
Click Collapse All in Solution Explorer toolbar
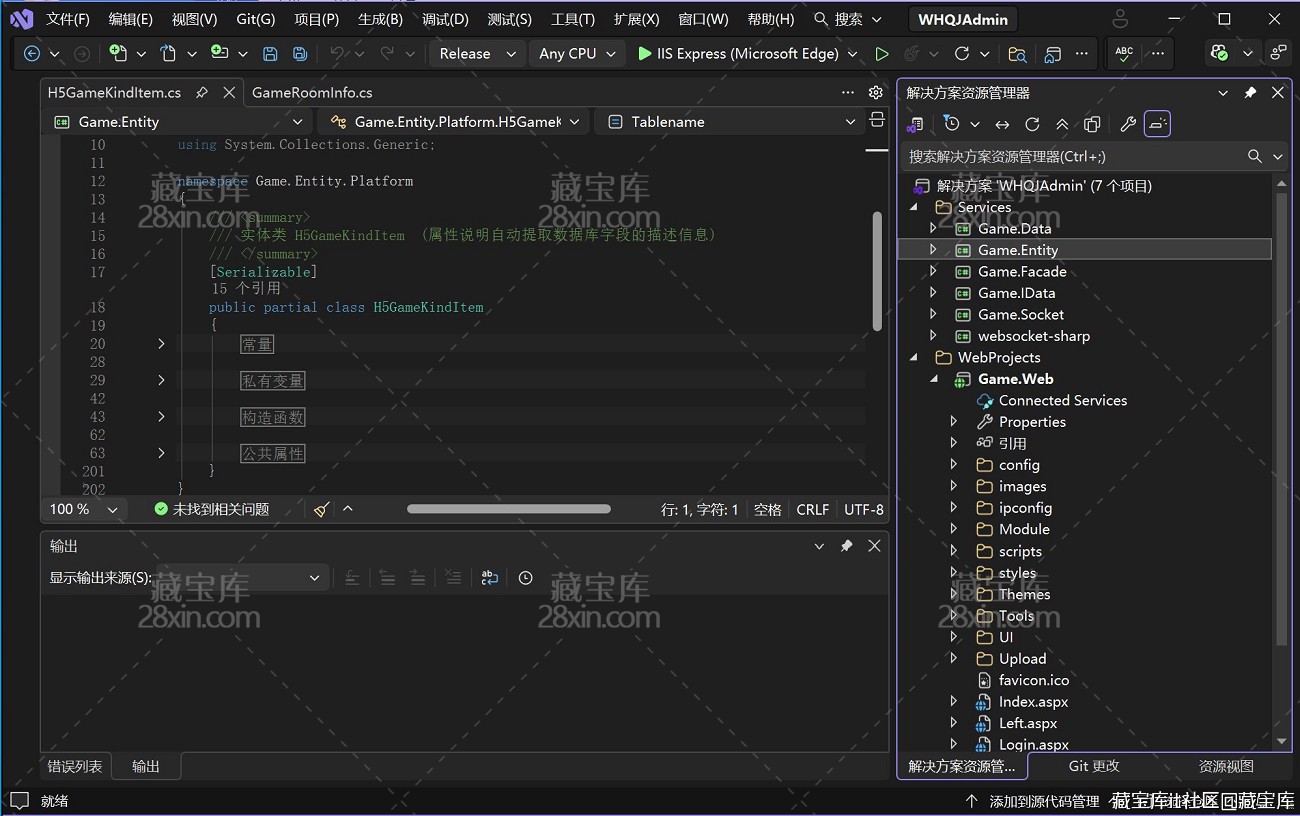click(x=1062, y=124)
